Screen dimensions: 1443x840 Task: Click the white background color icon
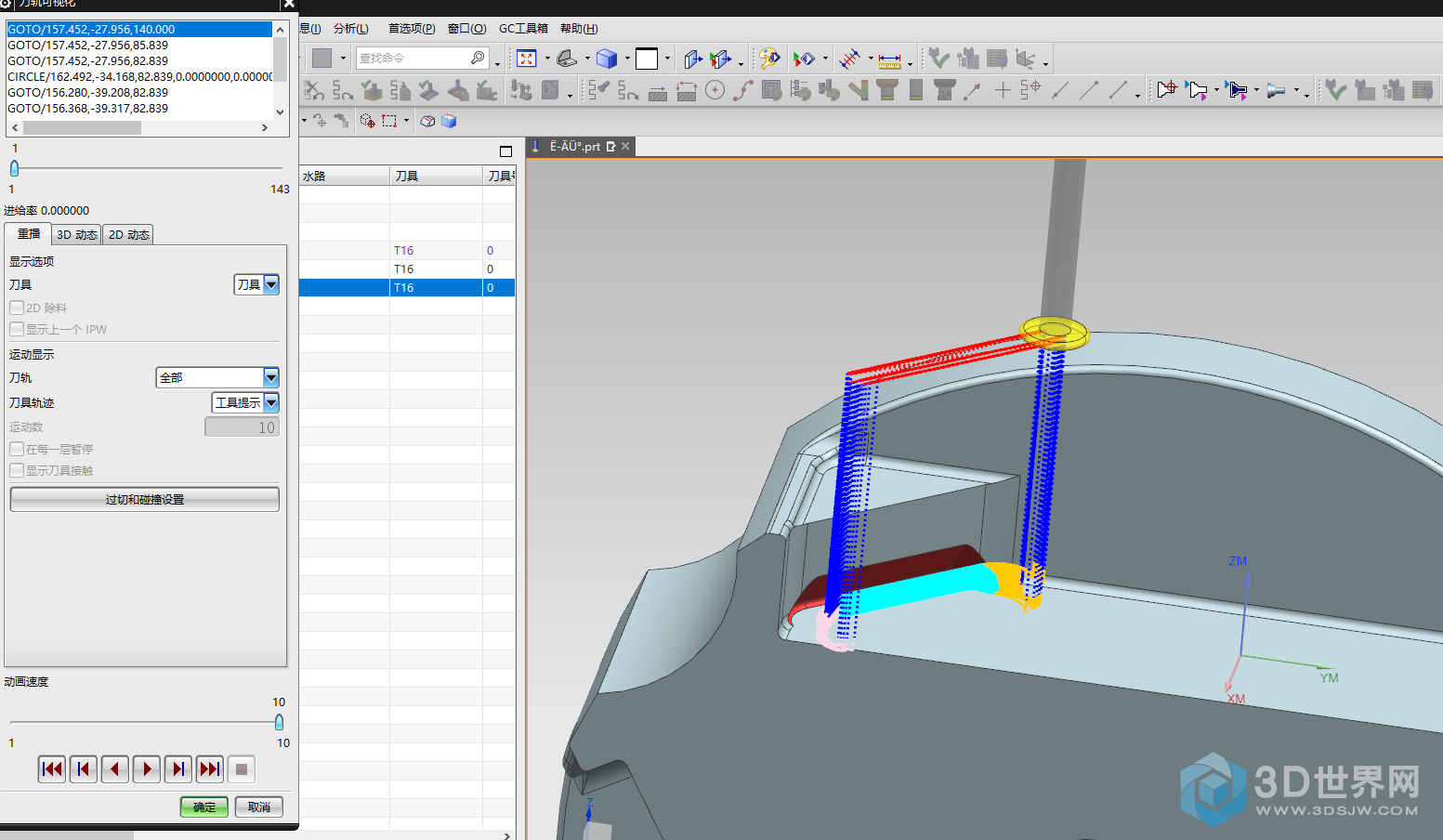pyautogui.click(x=647, y=59)
